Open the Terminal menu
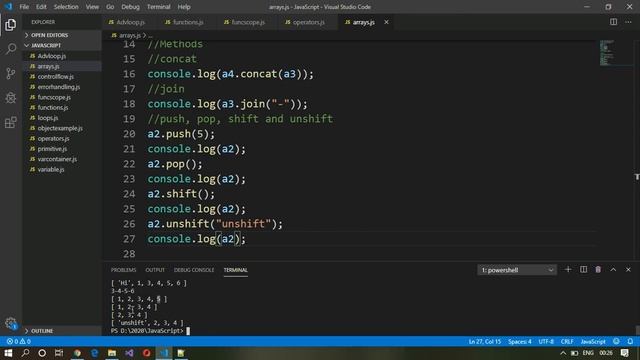This screenshot has height=360, width=640. 159,7
